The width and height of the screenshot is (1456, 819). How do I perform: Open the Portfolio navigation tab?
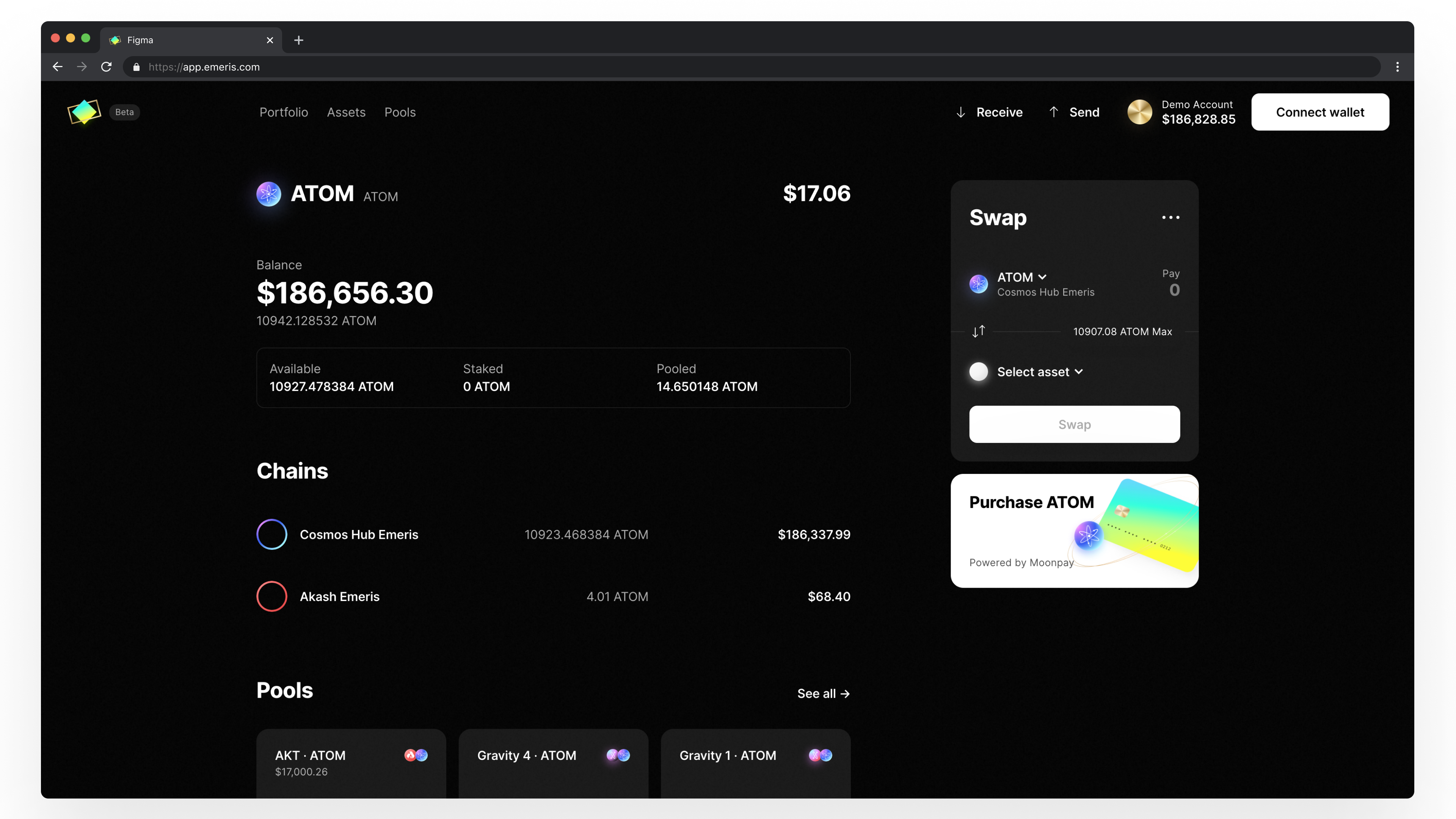(x=284, y=112)
